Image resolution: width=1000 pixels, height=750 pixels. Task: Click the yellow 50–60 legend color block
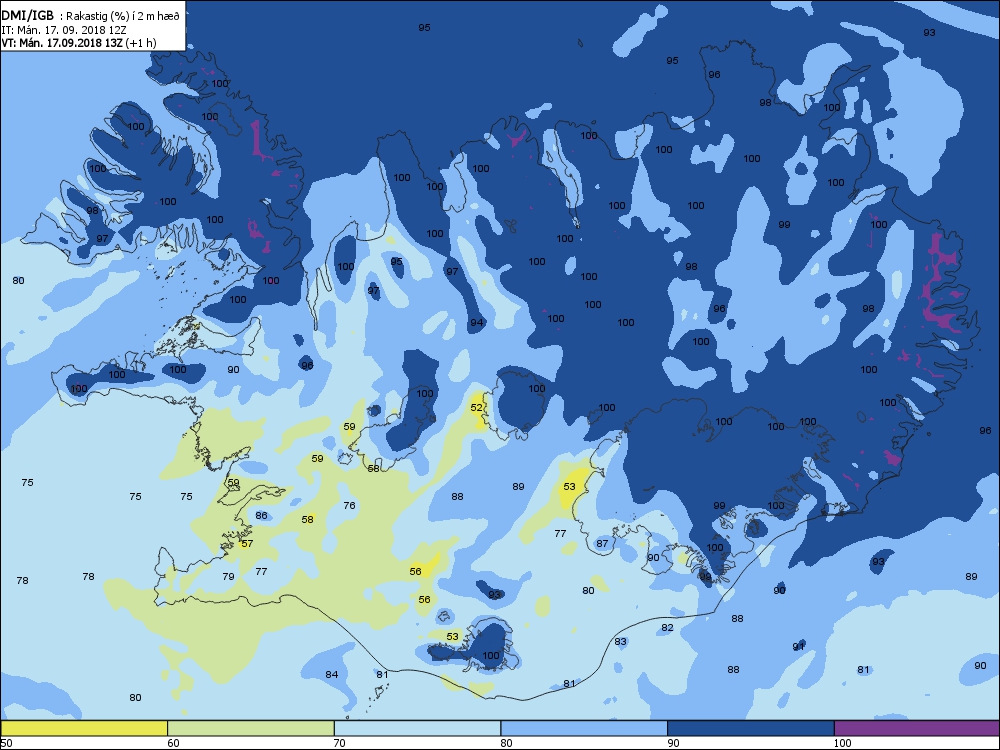[x=84, y=728]
